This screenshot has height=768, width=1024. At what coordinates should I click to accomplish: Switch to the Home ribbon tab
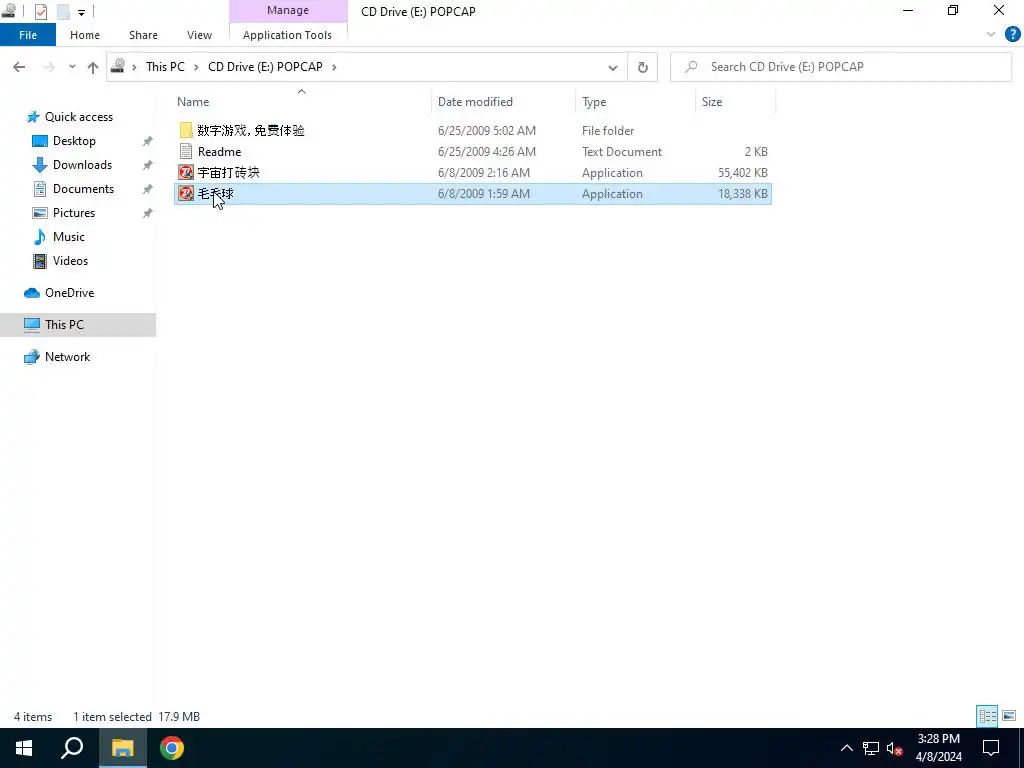[x=85, y=35]
